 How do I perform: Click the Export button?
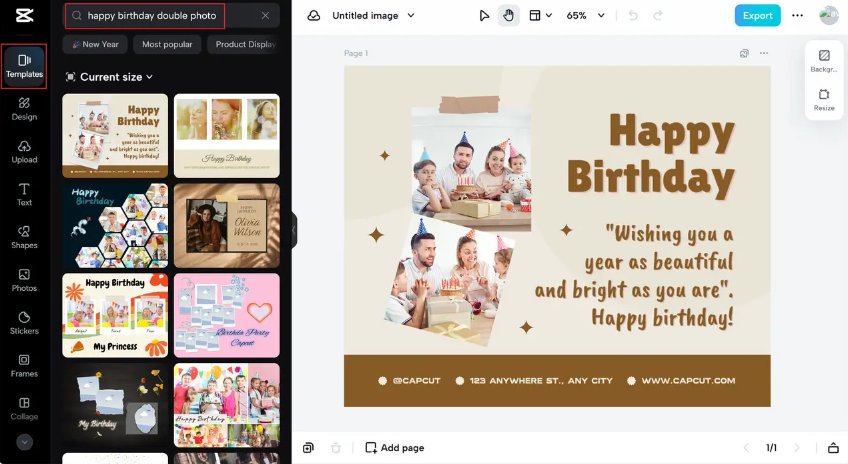pos(757,16)
